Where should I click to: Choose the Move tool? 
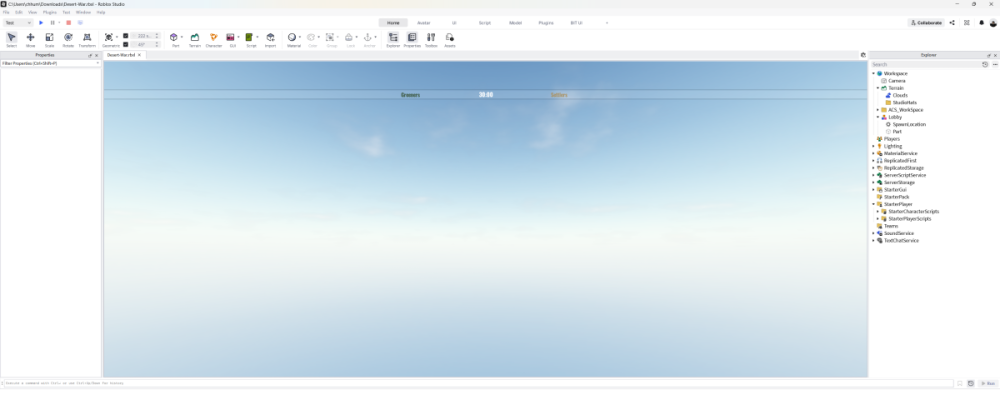pyautogui.click(x=30, y=40)
